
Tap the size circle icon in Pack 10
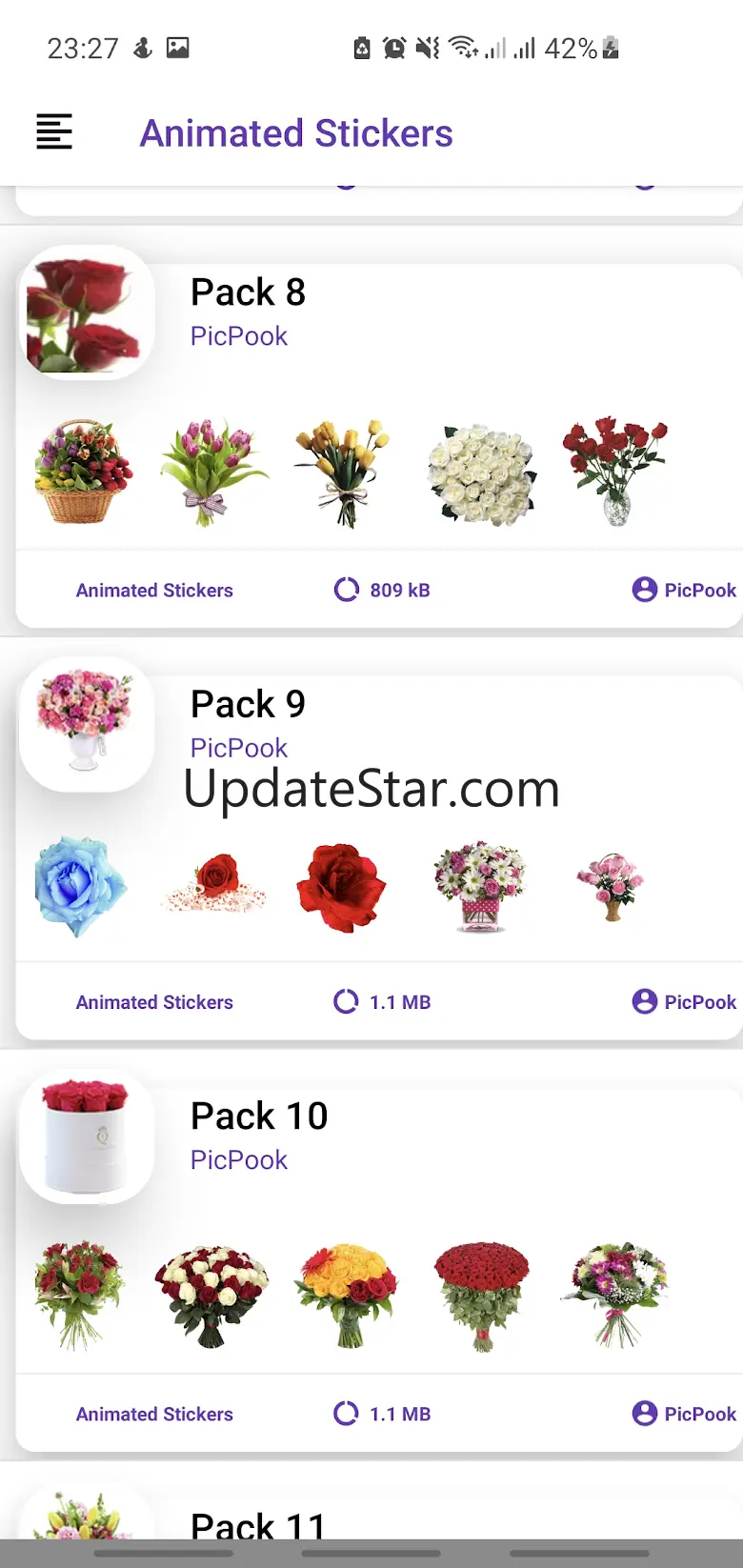pyautogui.click(x=347, y=1414)
